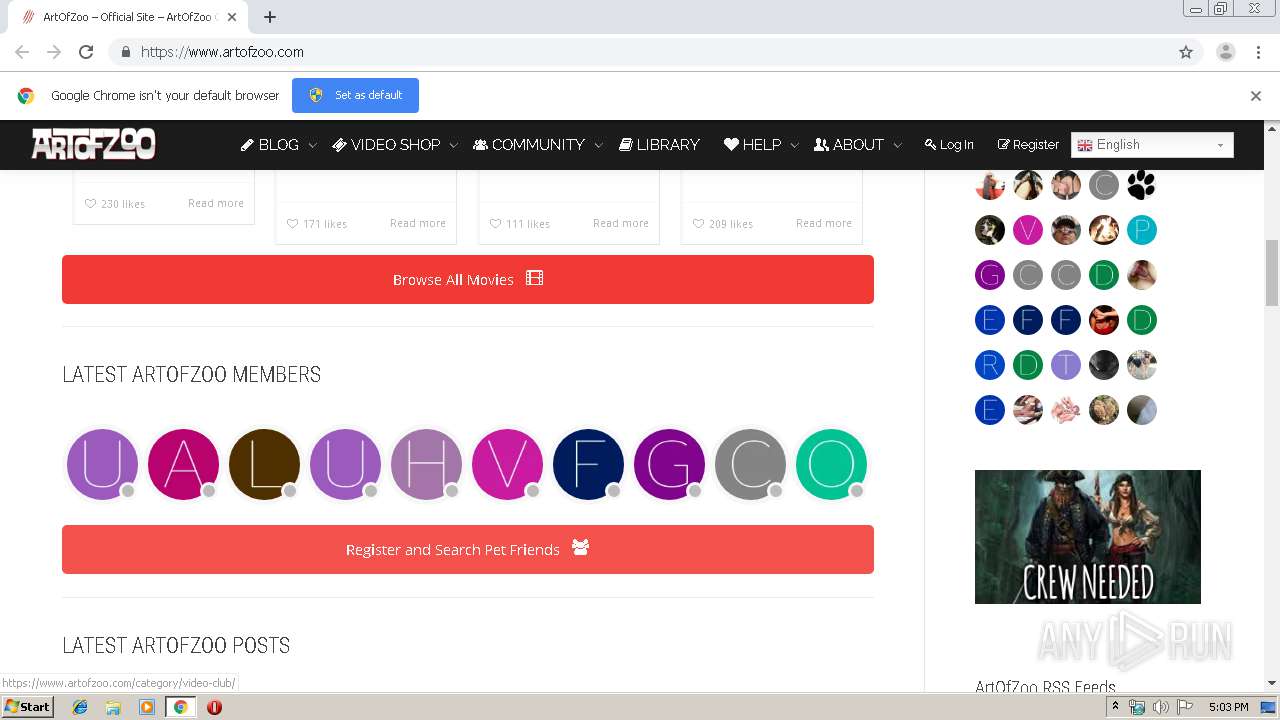
Task: Click the Browse All Movies button
Action: click(468, 279)
